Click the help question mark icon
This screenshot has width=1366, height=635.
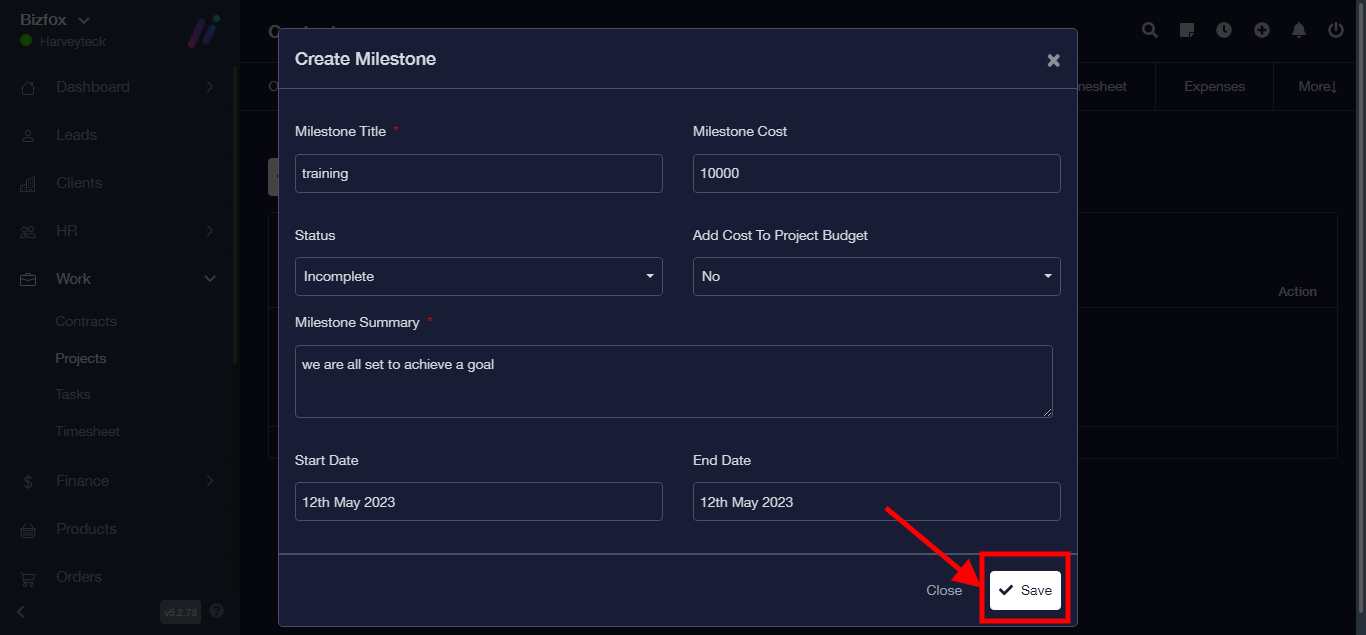point(217,610)
